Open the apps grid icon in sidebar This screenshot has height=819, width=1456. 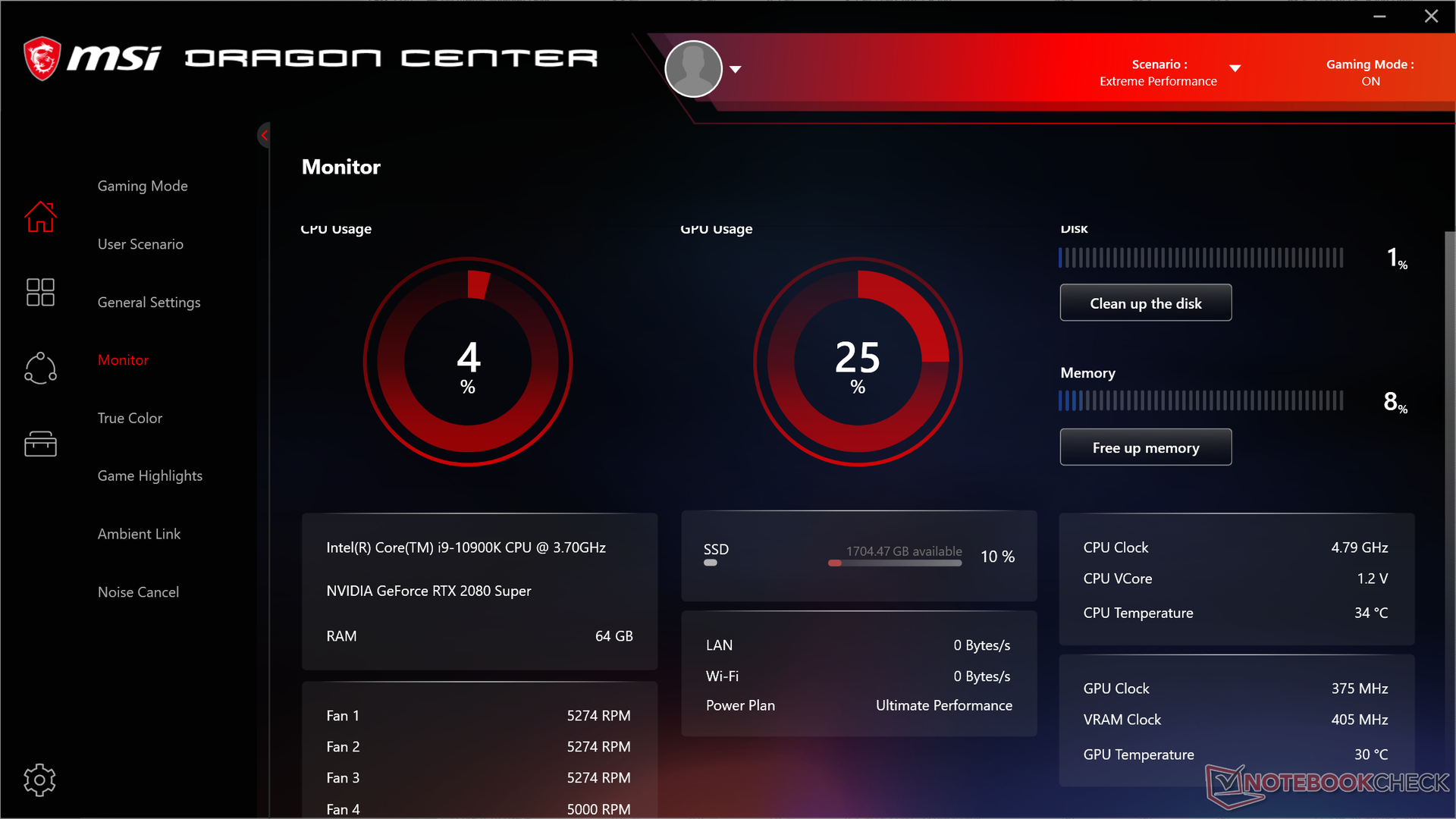click(x=40, y=292)
